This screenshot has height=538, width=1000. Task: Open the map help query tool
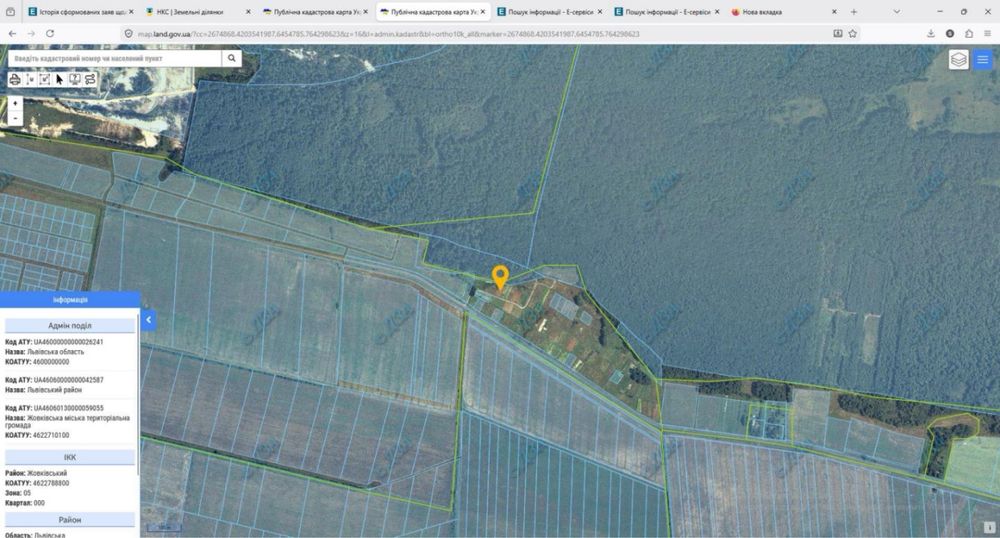coord(75,79)
